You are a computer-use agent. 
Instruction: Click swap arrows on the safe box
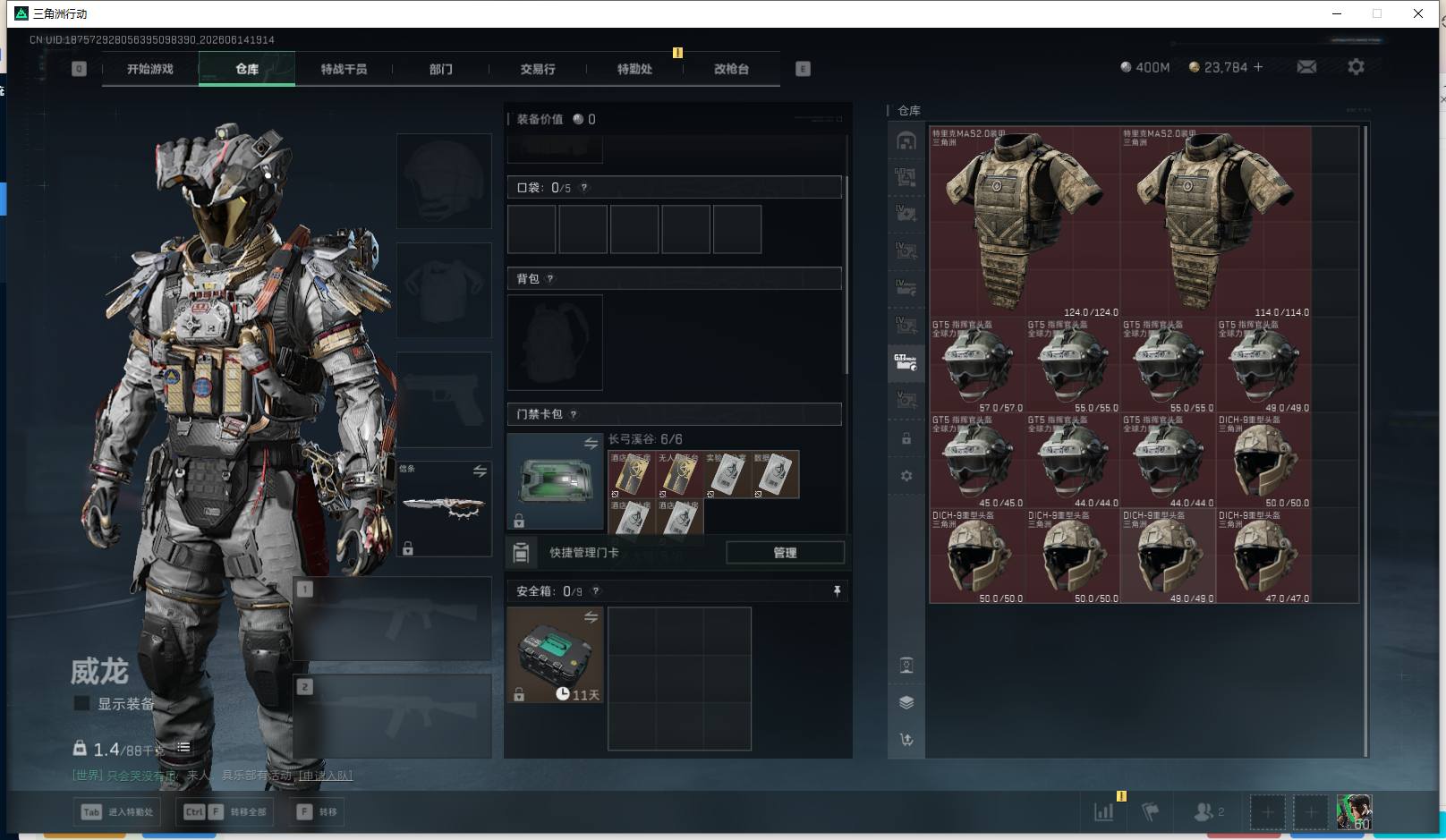[591, 617]
